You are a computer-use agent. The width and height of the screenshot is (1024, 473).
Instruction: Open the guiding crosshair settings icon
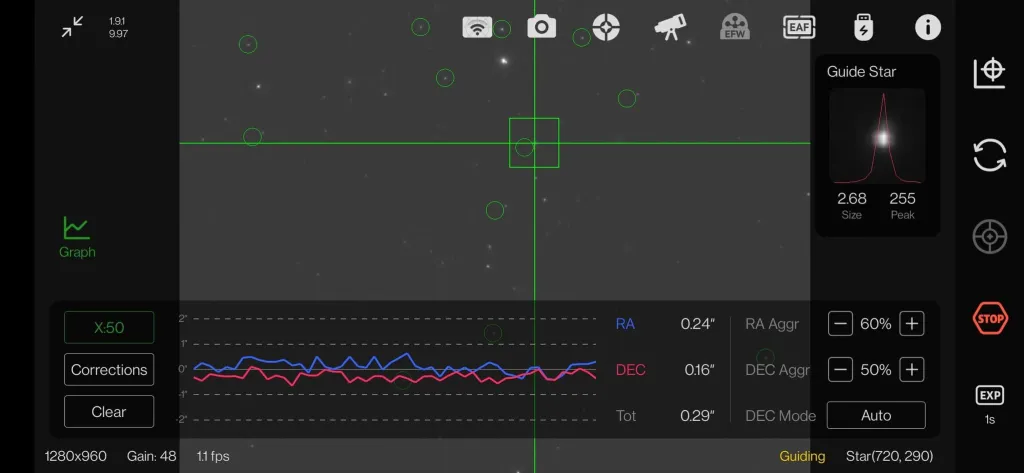(605, 27)
